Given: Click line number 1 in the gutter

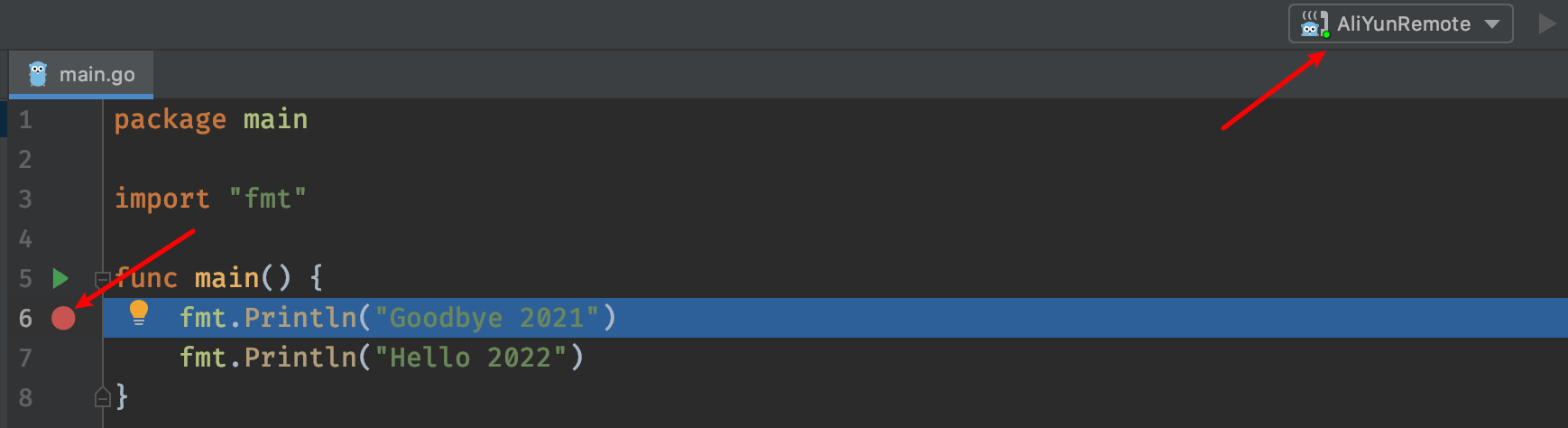Looking at the screenshot, I should pos(25,120).
